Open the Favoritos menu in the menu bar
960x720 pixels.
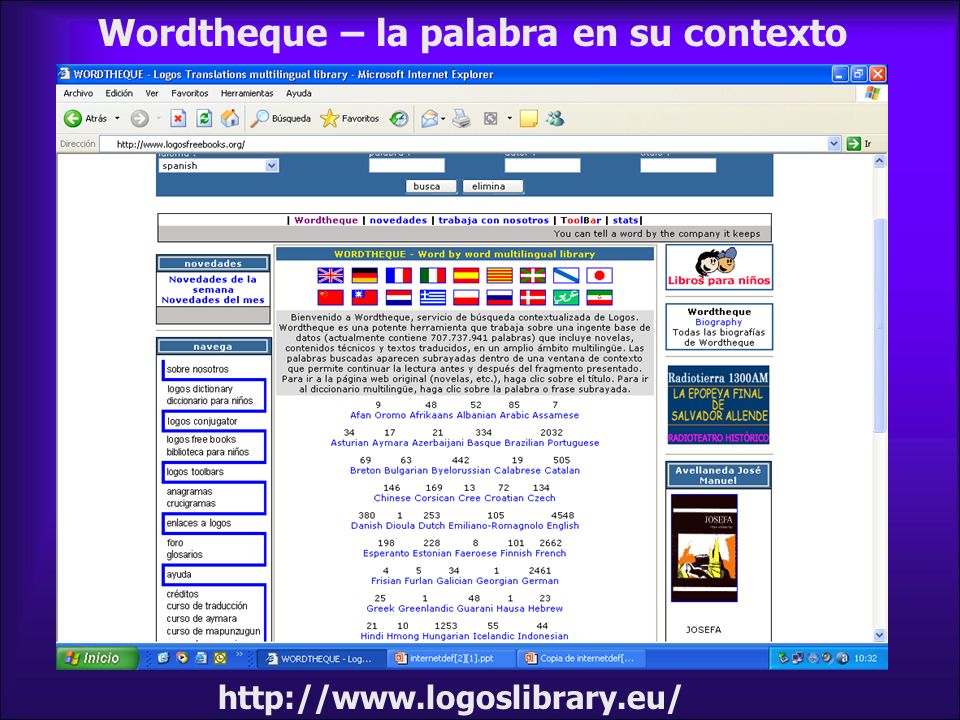[190, 93]
